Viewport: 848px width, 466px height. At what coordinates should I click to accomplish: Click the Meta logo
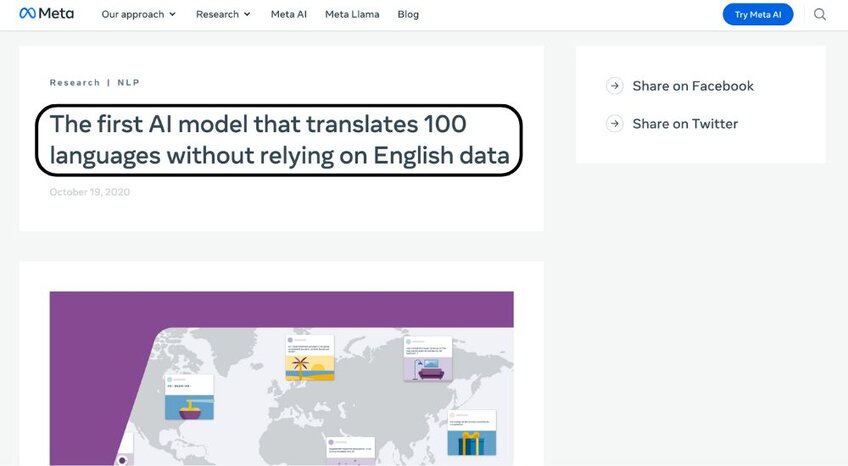[x=47, y=14]
